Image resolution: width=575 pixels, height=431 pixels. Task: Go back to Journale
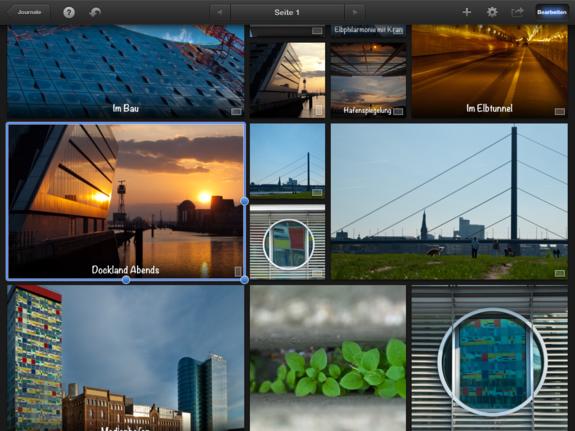(x=28, y=12)
